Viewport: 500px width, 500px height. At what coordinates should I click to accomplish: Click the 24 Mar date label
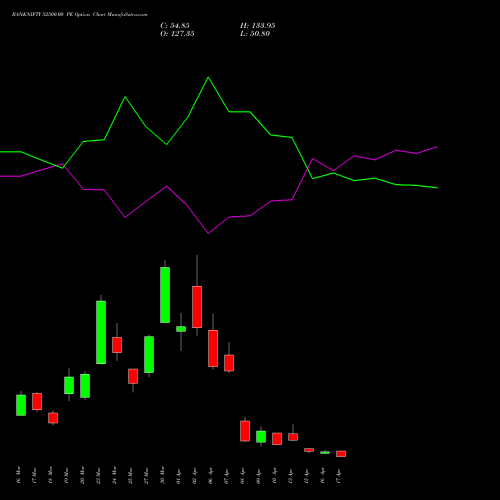pyautogui.click(x=114, y=475)
